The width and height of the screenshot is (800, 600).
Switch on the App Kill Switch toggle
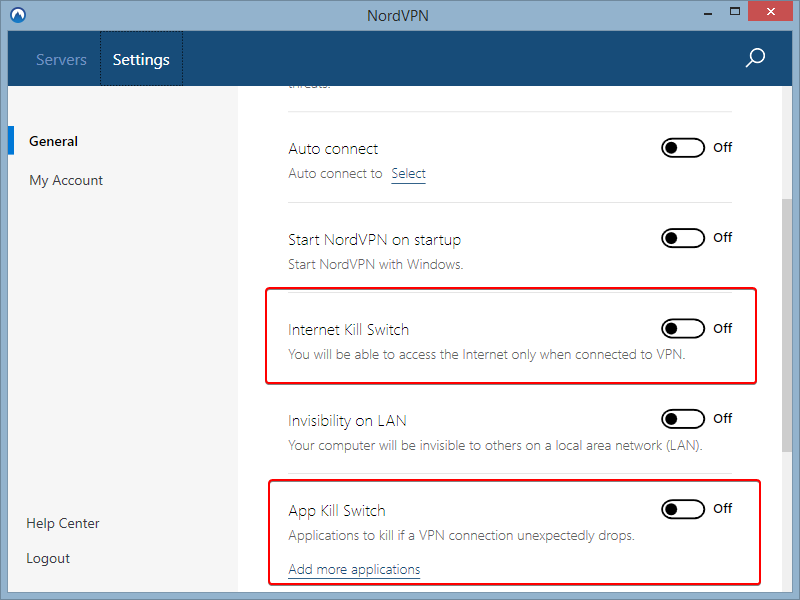[x=683, y=509]
